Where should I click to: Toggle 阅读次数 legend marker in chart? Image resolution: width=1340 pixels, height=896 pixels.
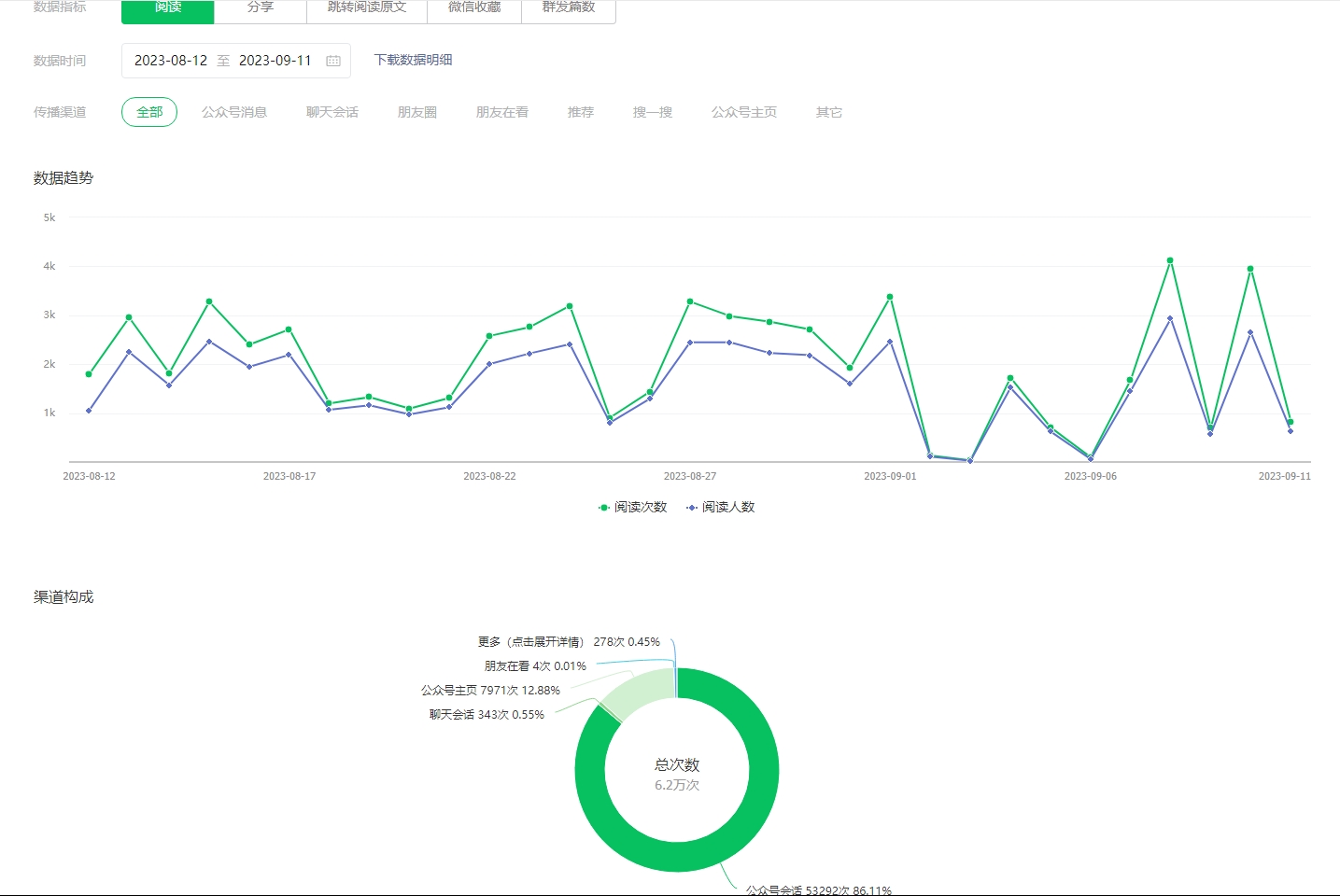click(604, 508)
